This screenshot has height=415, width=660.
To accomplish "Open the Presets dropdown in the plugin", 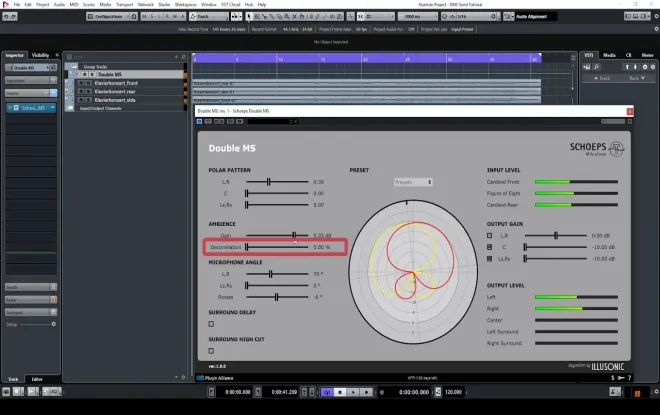I will [413, 182].
